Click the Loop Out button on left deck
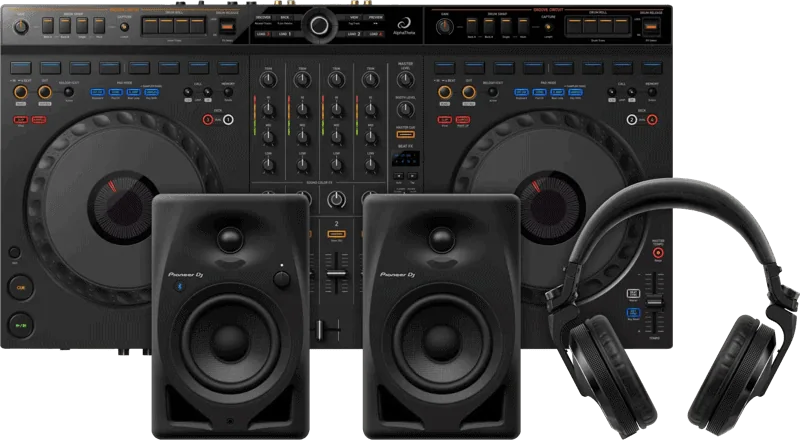This screenshot has height=440, width=800. tap(45, 92)
